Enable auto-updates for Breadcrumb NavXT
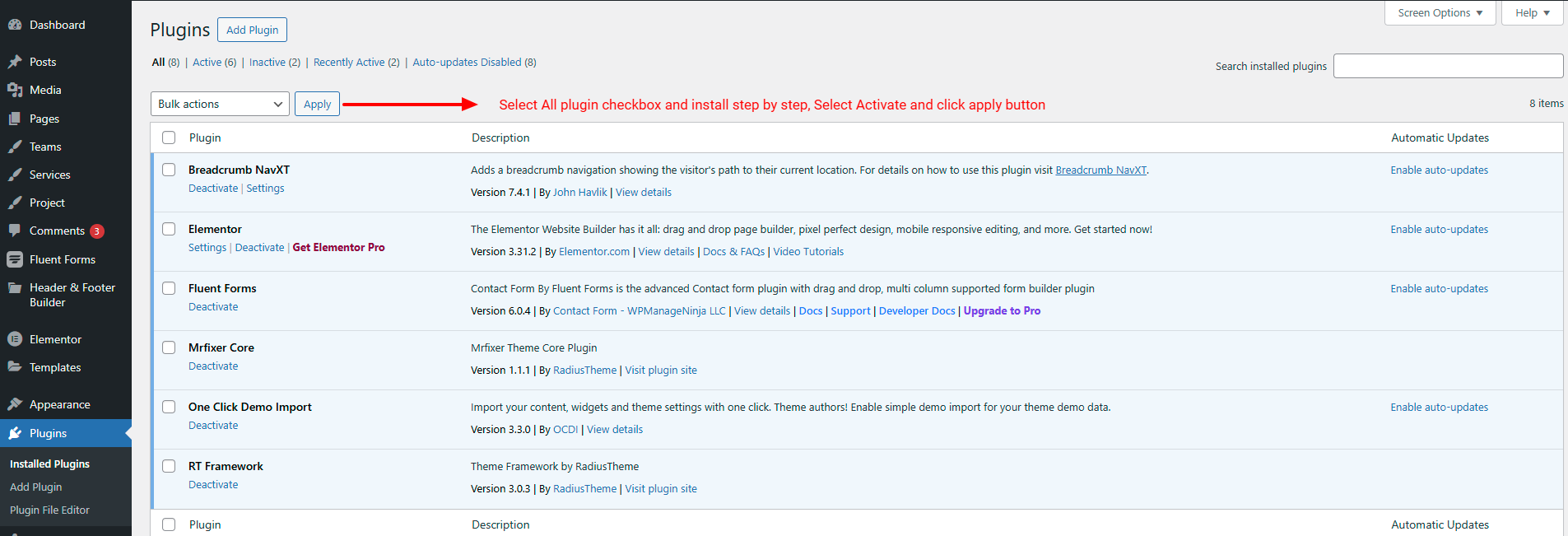This screenshot has width=1568, height=536. [x=1439, y=170]
